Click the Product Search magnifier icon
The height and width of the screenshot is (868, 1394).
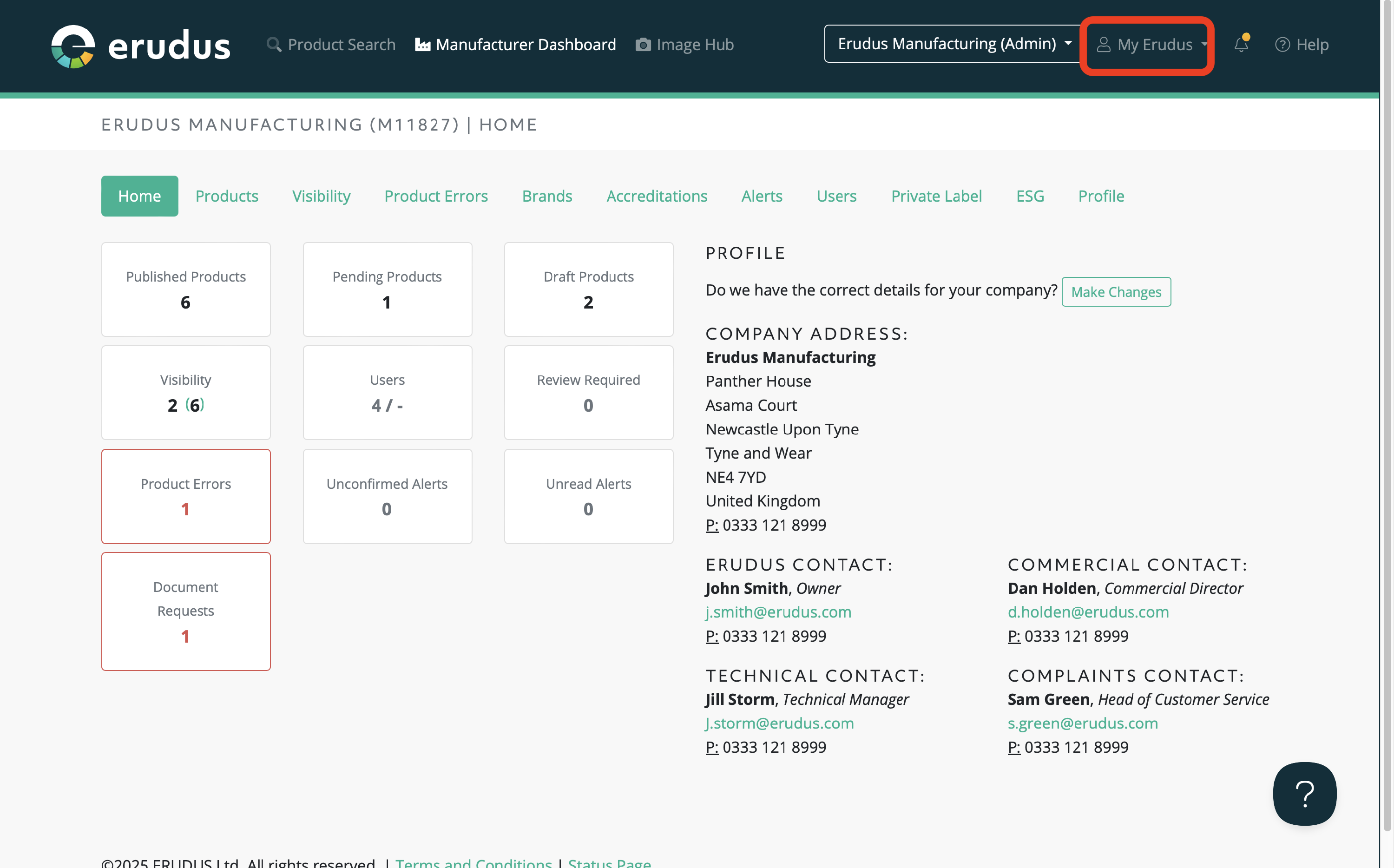(274, 44)
